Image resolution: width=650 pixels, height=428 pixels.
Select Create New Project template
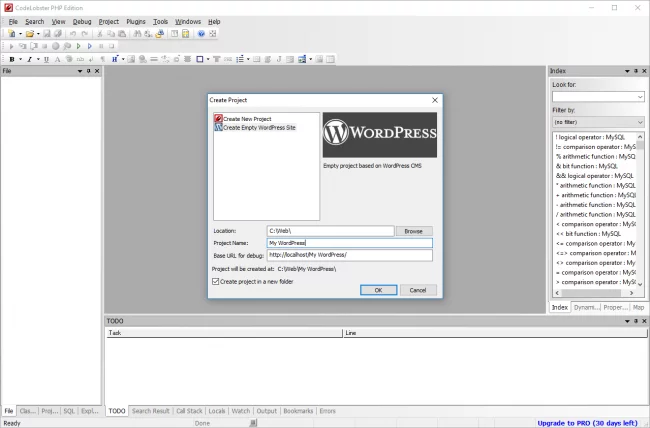(243, 119)
